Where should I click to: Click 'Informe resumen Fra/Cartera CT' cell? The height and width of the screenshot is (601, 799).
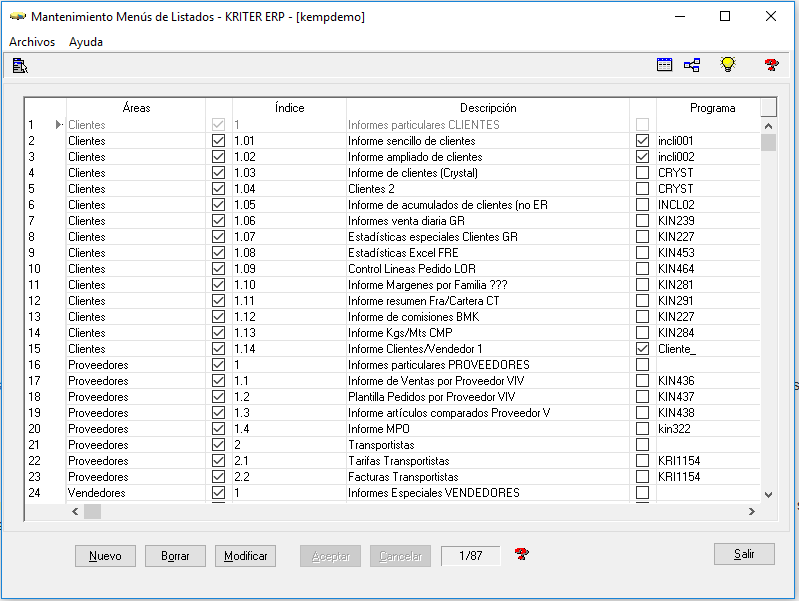pos(488,301)
